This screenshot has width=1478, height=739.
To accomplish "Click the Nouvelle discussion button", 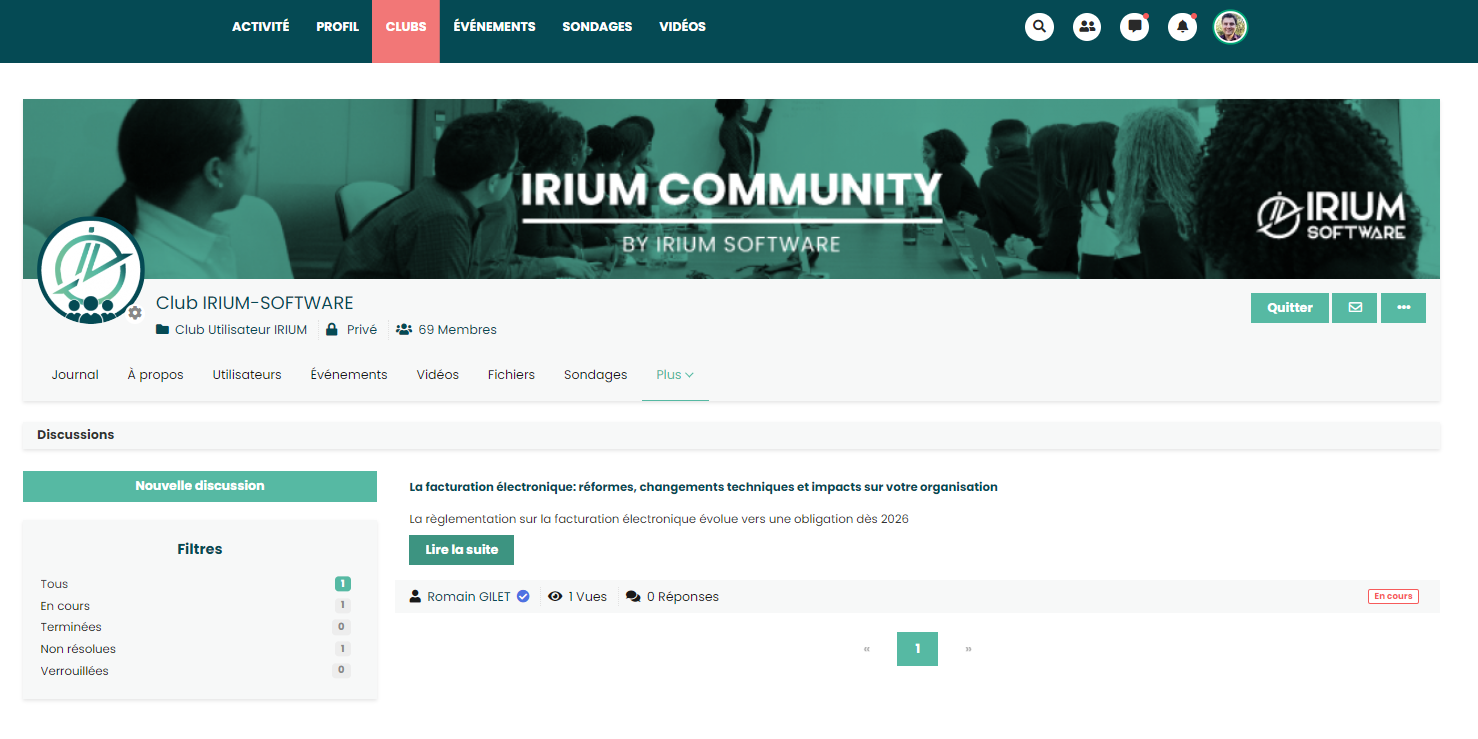I will [x=200, y=486].
